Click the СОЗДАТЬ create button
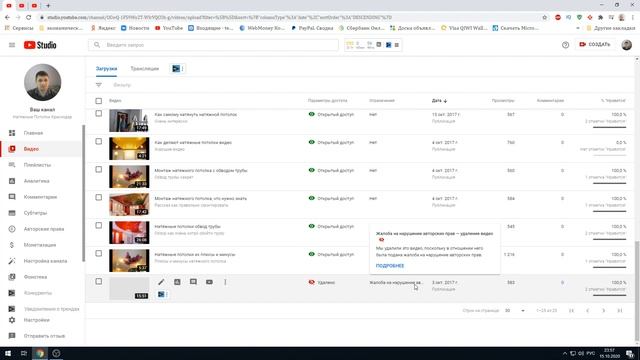Image resolution: width=640 pixels, height=360 pixels. click(595, 44)
